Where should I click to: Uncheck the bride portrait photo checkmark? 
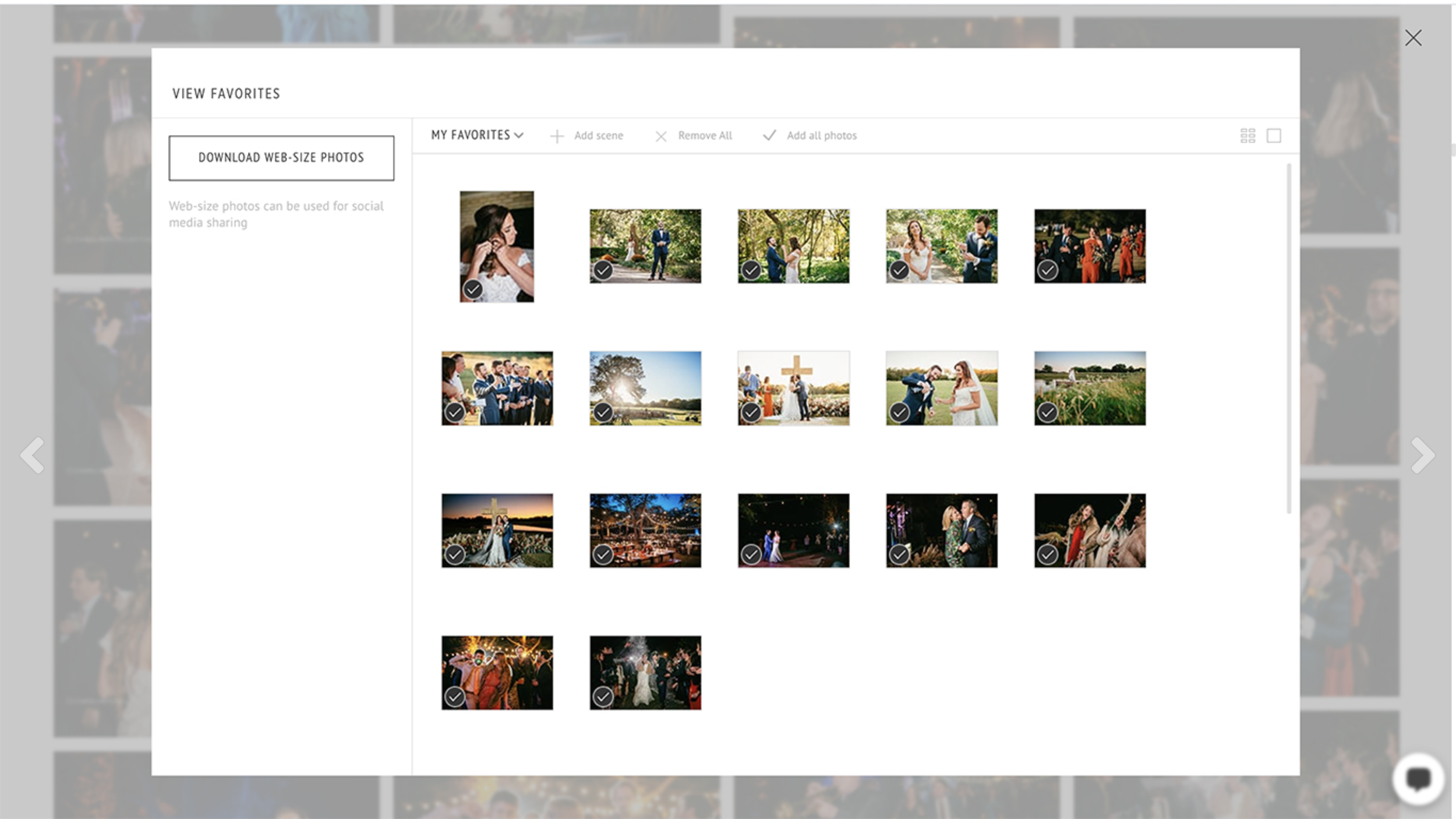tap(473, 289)
